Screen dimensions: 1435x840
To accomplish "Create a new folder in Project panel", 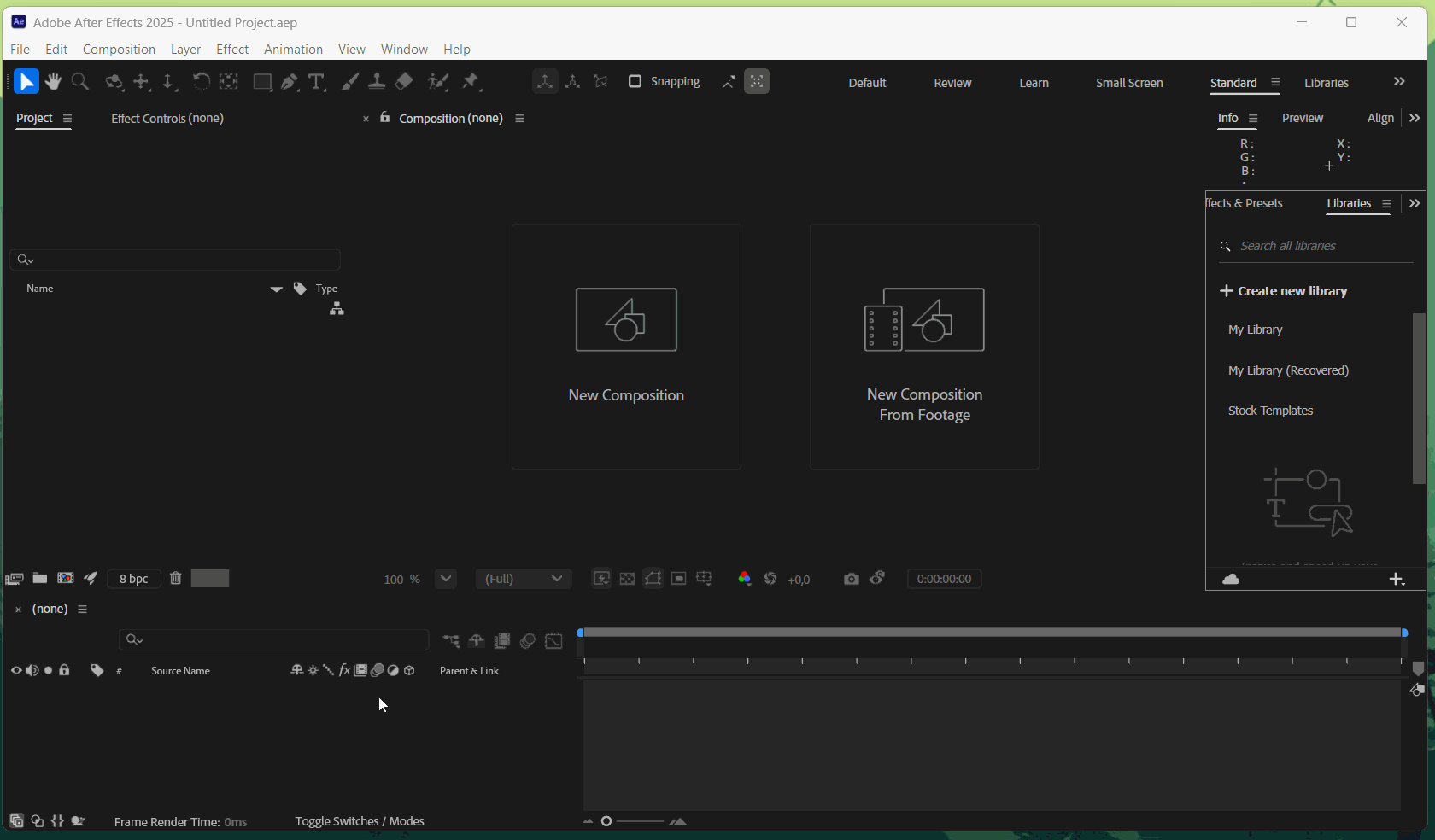I will pos(40,579).
